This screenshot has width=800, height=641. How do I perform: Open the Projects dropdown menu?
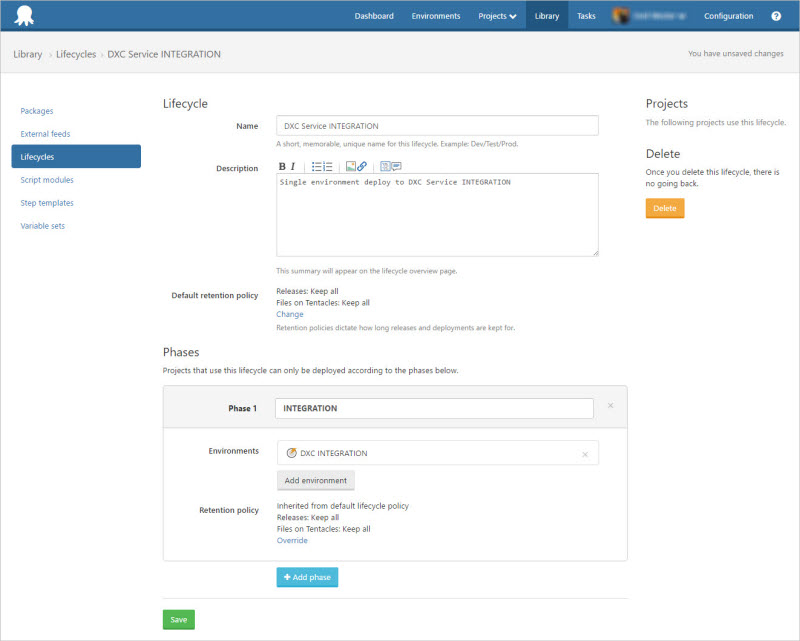click(x=497, y=16)
